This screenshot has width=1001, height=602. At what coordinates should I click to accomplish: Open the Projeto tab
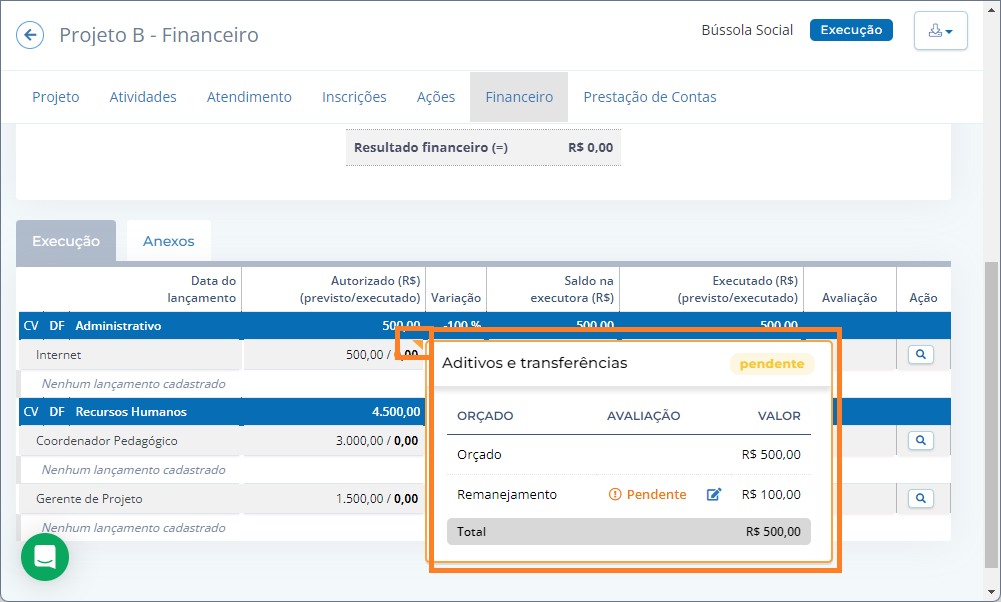coord(56,97)
